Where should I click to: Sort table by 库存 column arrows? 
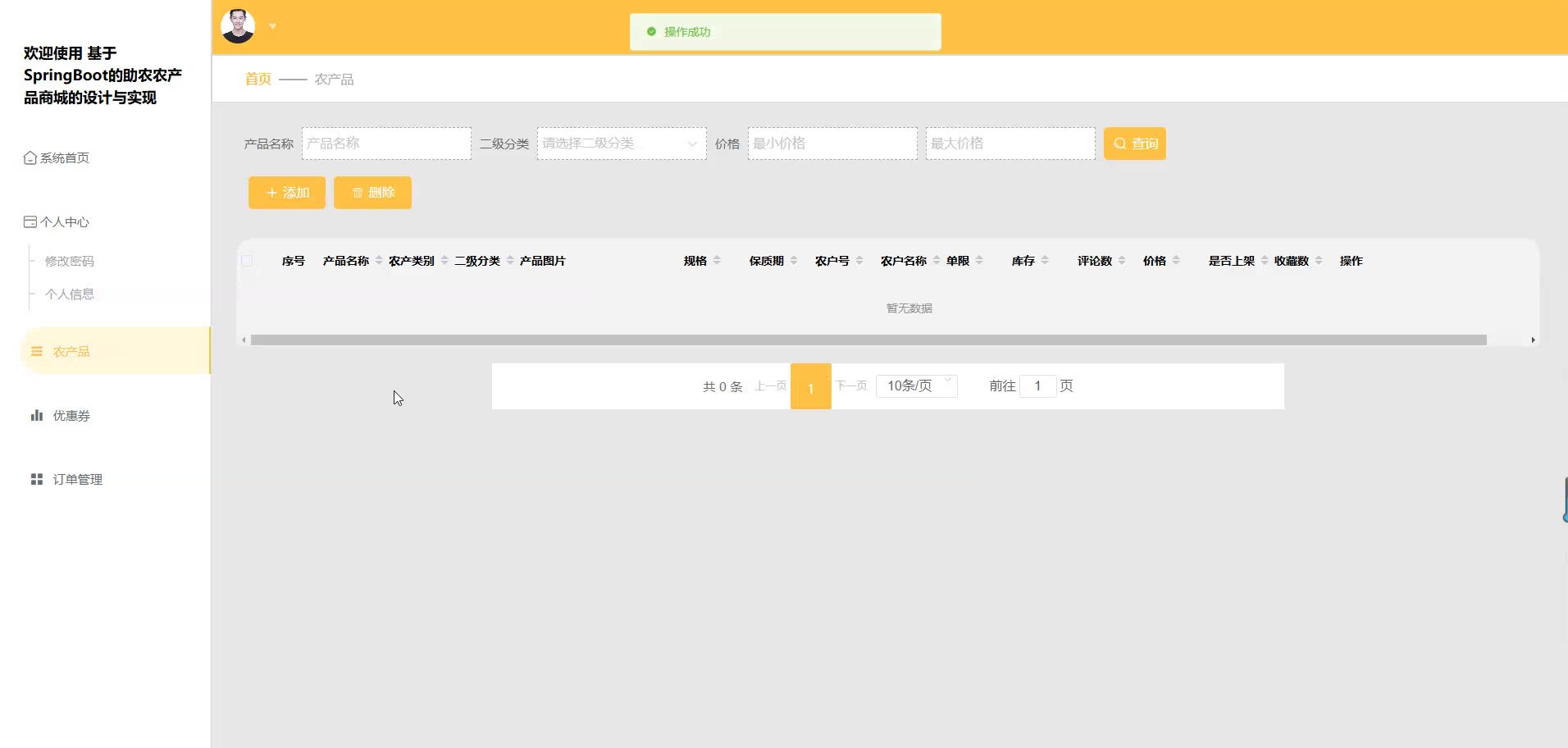[1045, 261]
